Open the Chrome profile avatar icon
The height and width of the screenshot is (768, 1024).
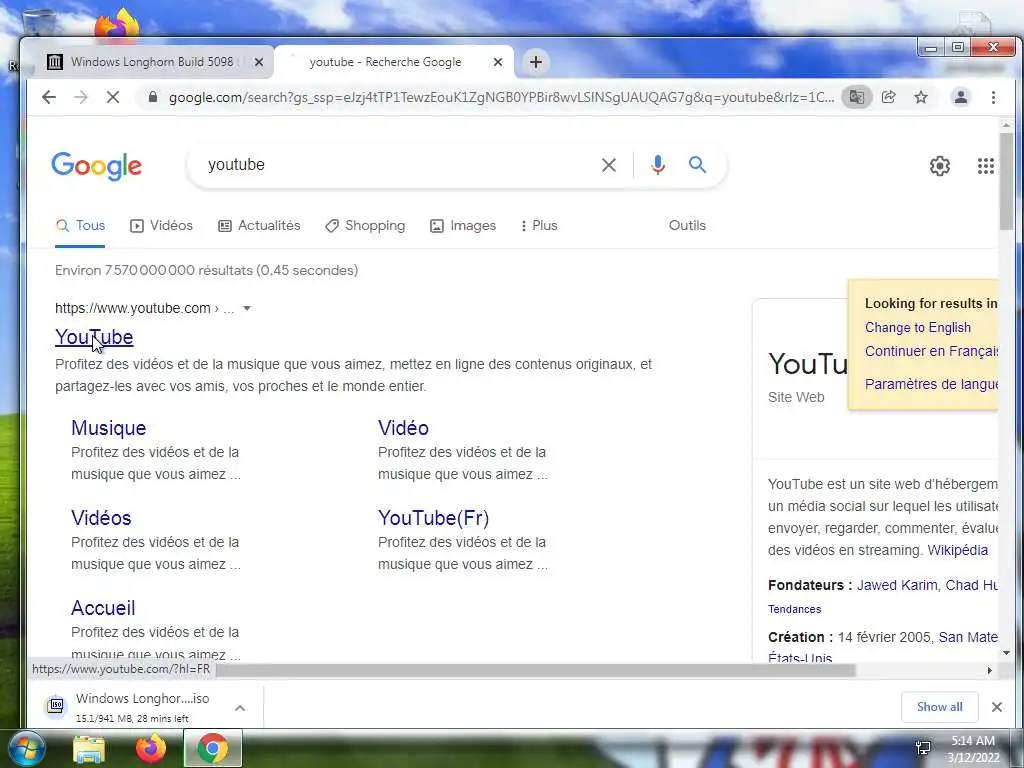pos(961,97)
